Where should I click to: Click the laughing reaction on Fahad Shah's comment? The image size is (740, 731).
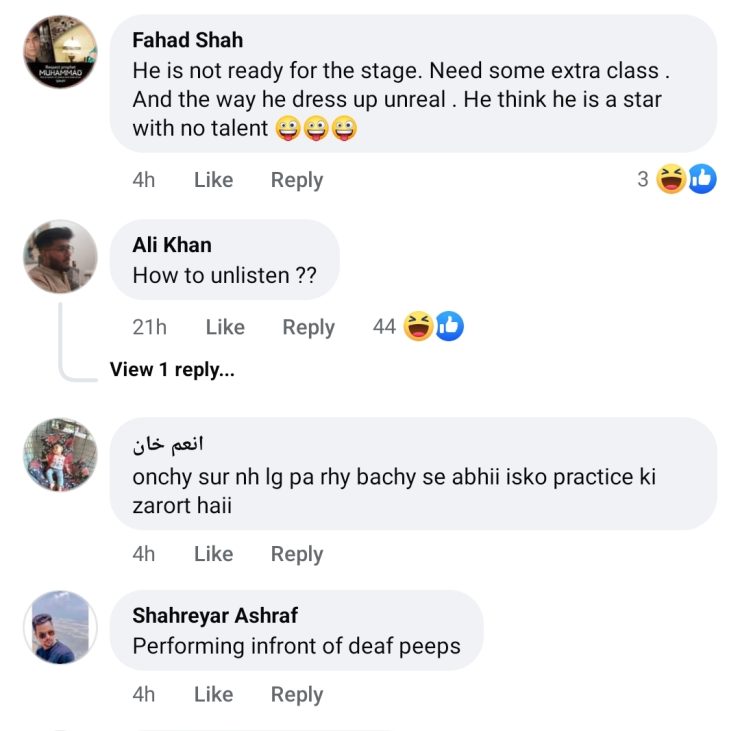point(672,180)
